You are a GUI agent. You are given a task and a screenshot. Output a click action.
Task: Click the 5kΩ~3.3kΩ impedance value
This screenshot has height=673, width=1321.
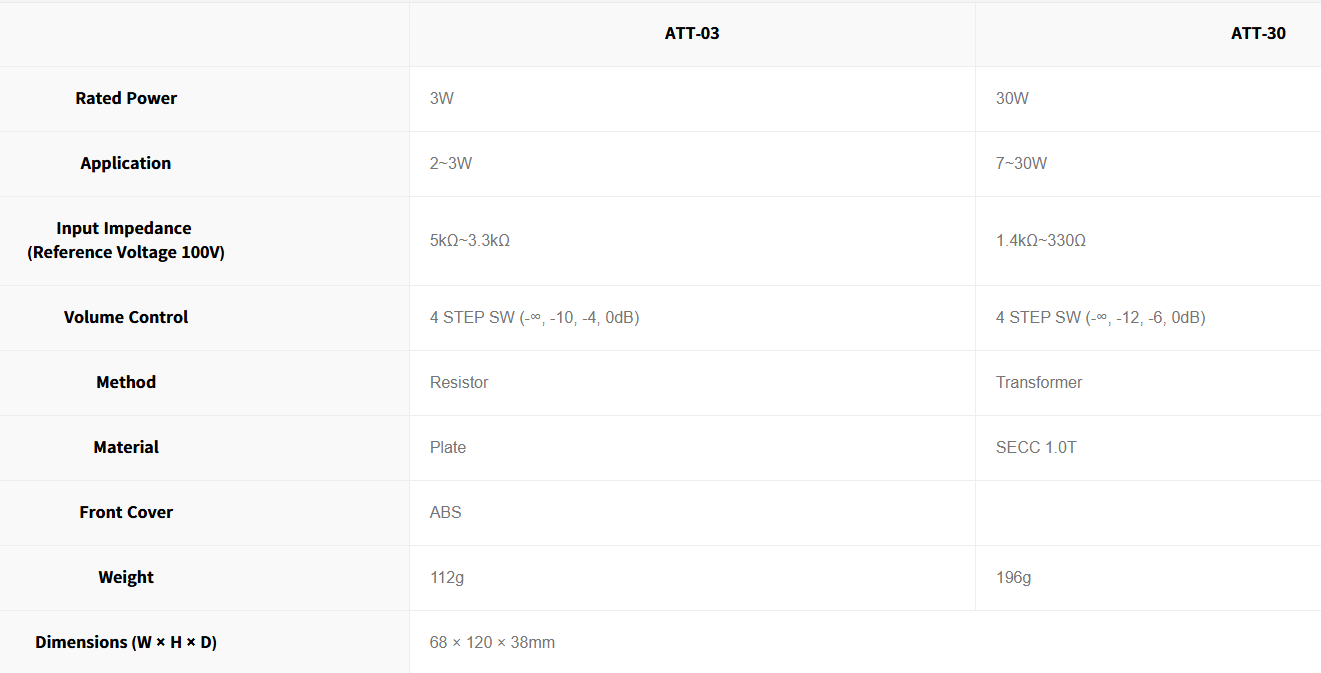470,241
